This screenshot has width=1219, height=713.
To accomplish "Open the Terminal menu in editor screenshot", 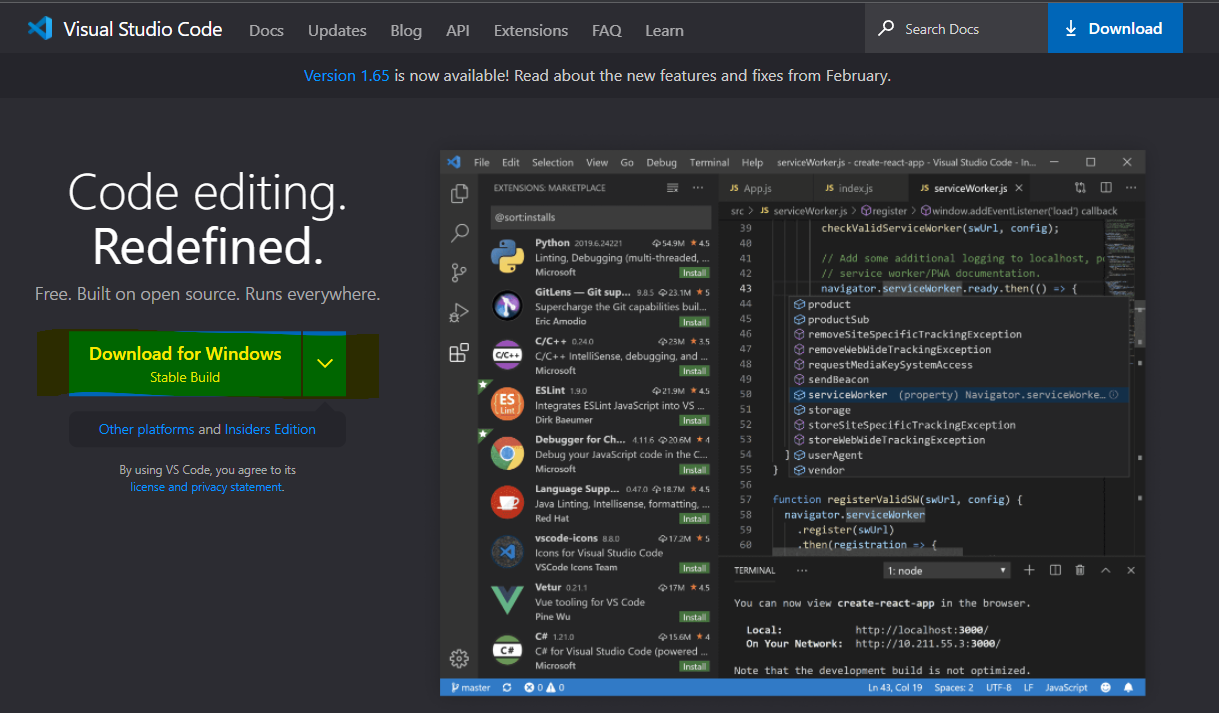I will pyautogui.click(x=709, y=162).
